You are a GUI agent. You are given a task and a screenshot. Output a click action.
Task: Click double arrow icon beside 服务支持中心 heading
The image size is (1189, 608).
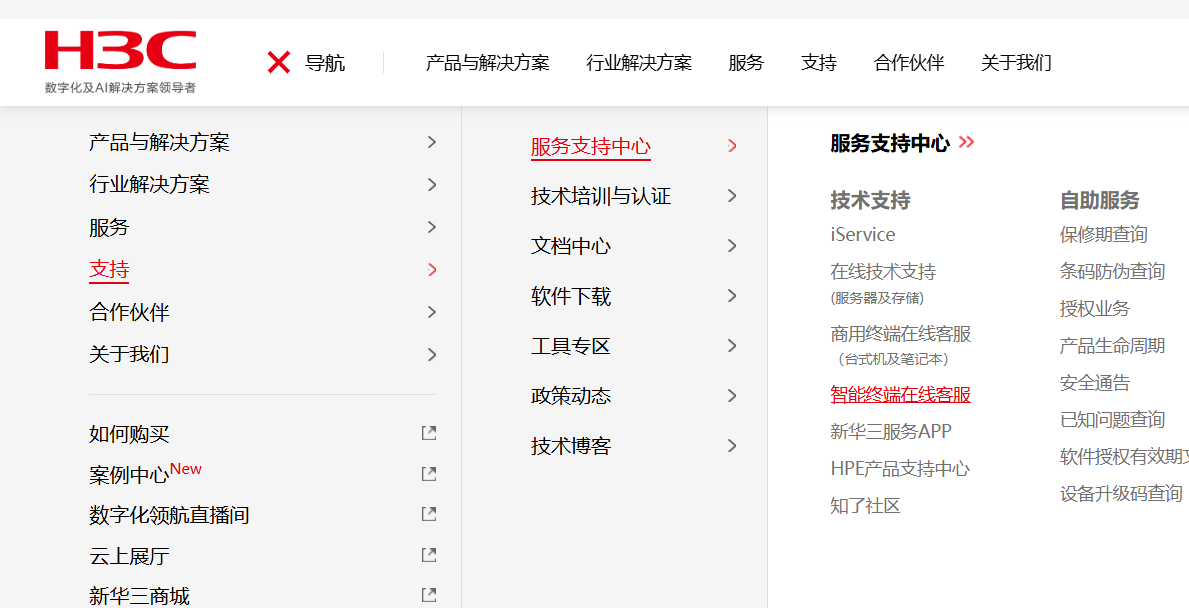click(966, 142)
